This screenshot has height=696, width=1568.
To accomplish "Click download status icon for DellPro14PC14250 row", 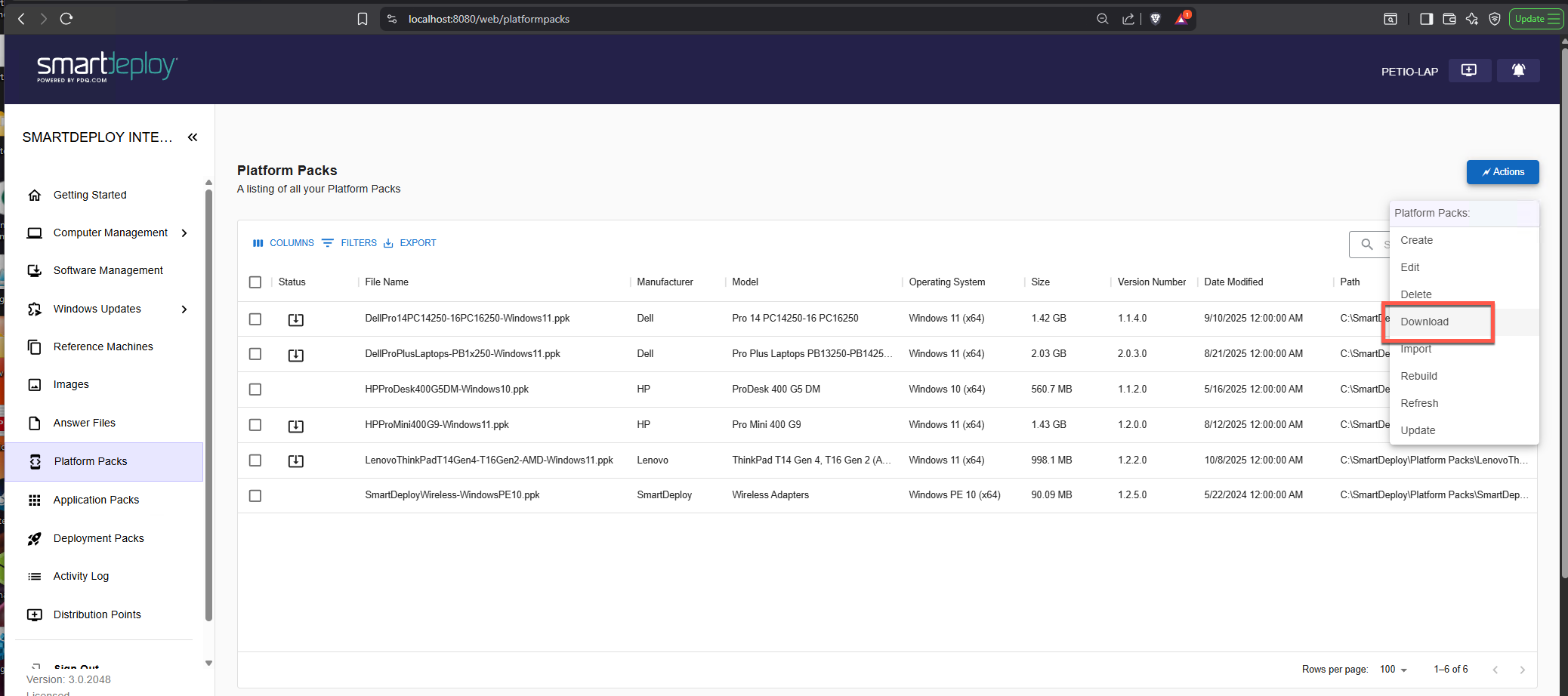I will tap(296, 319).
